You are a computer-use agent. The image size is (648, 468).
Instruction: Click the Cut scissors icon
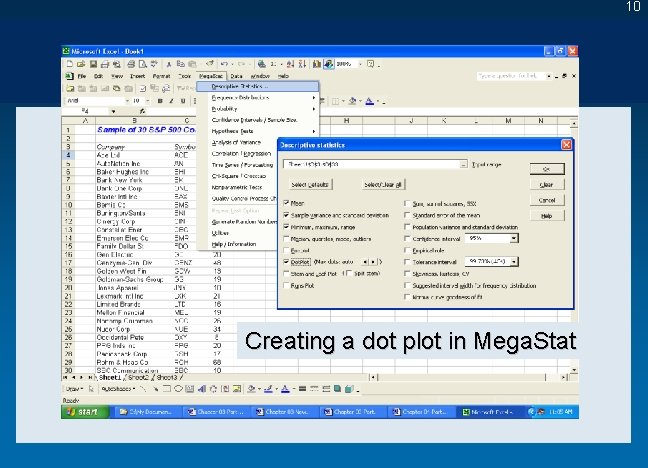[x=169, y=64]
